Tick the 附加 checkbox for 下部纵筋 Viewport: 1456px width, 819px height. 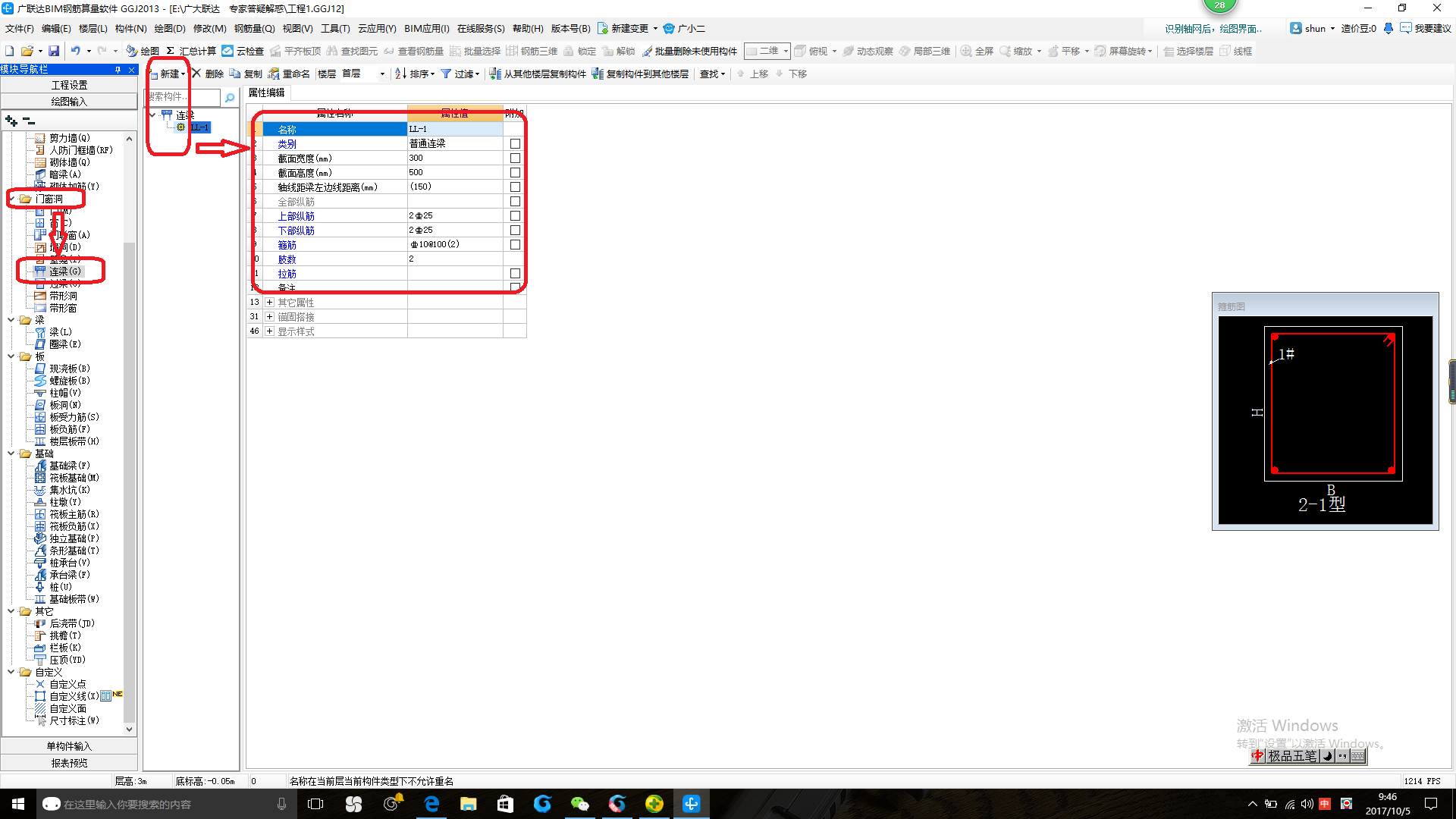pos(515,230)
